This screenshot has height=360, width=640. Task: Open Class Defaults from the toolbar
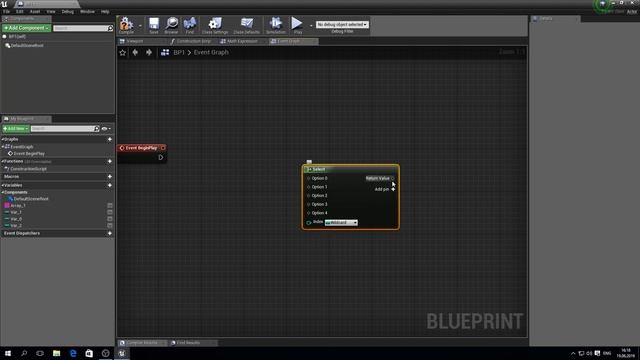[247, 25]
